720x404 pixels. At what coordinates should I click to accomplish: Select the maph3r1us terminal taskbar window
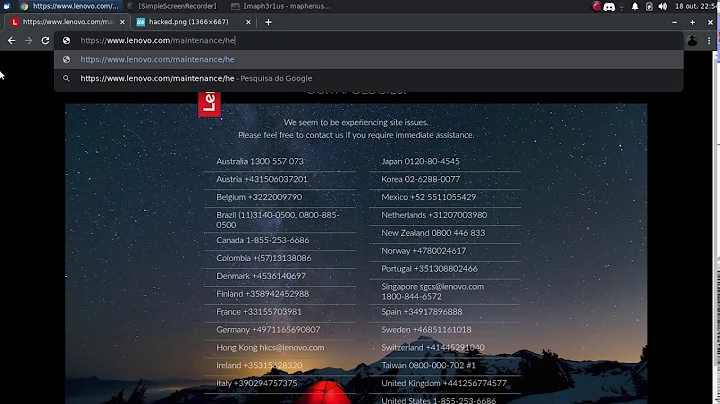282,6
